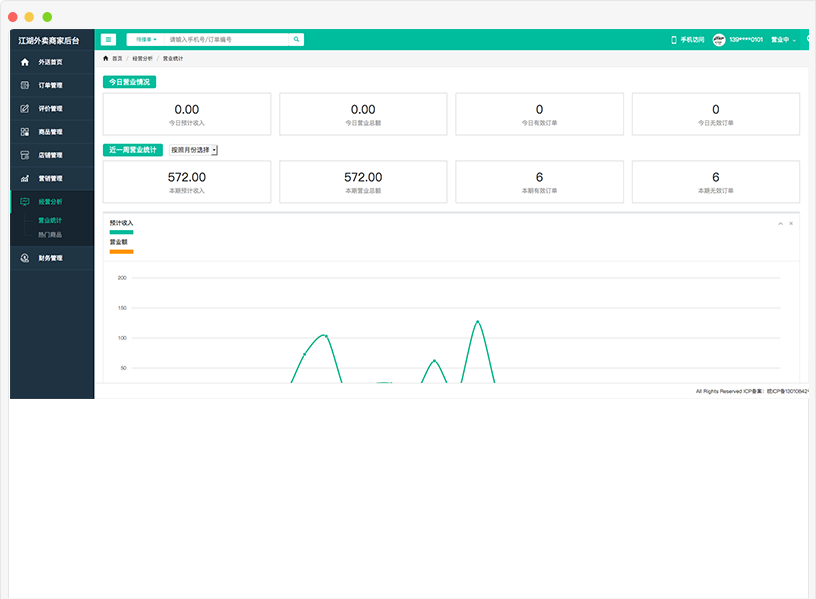
Task: Open the 营销管理 menu item
Action: click(52, 179)
